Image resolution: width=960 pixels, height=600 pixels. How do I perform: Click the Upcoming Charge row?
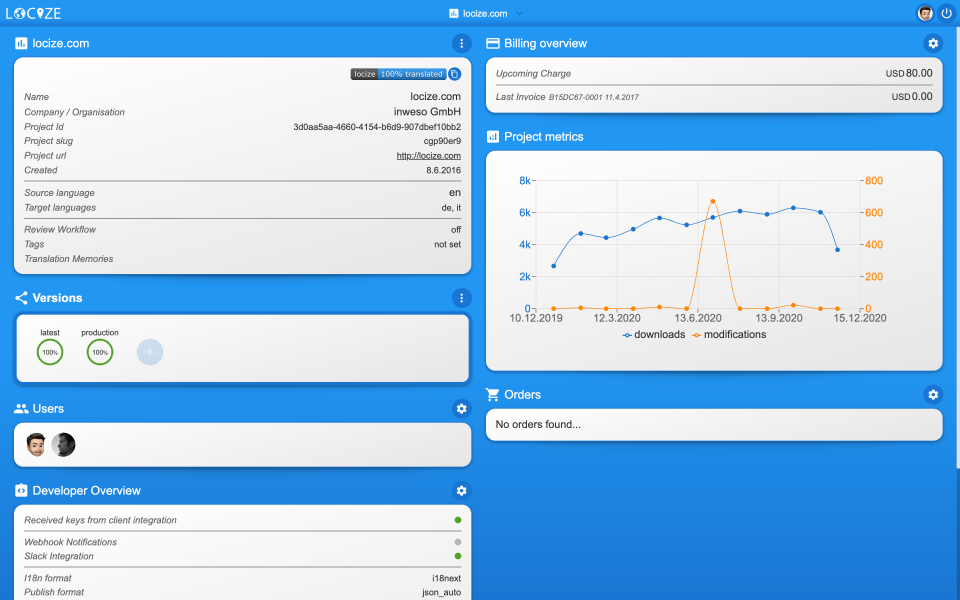[x=714, y=73]
